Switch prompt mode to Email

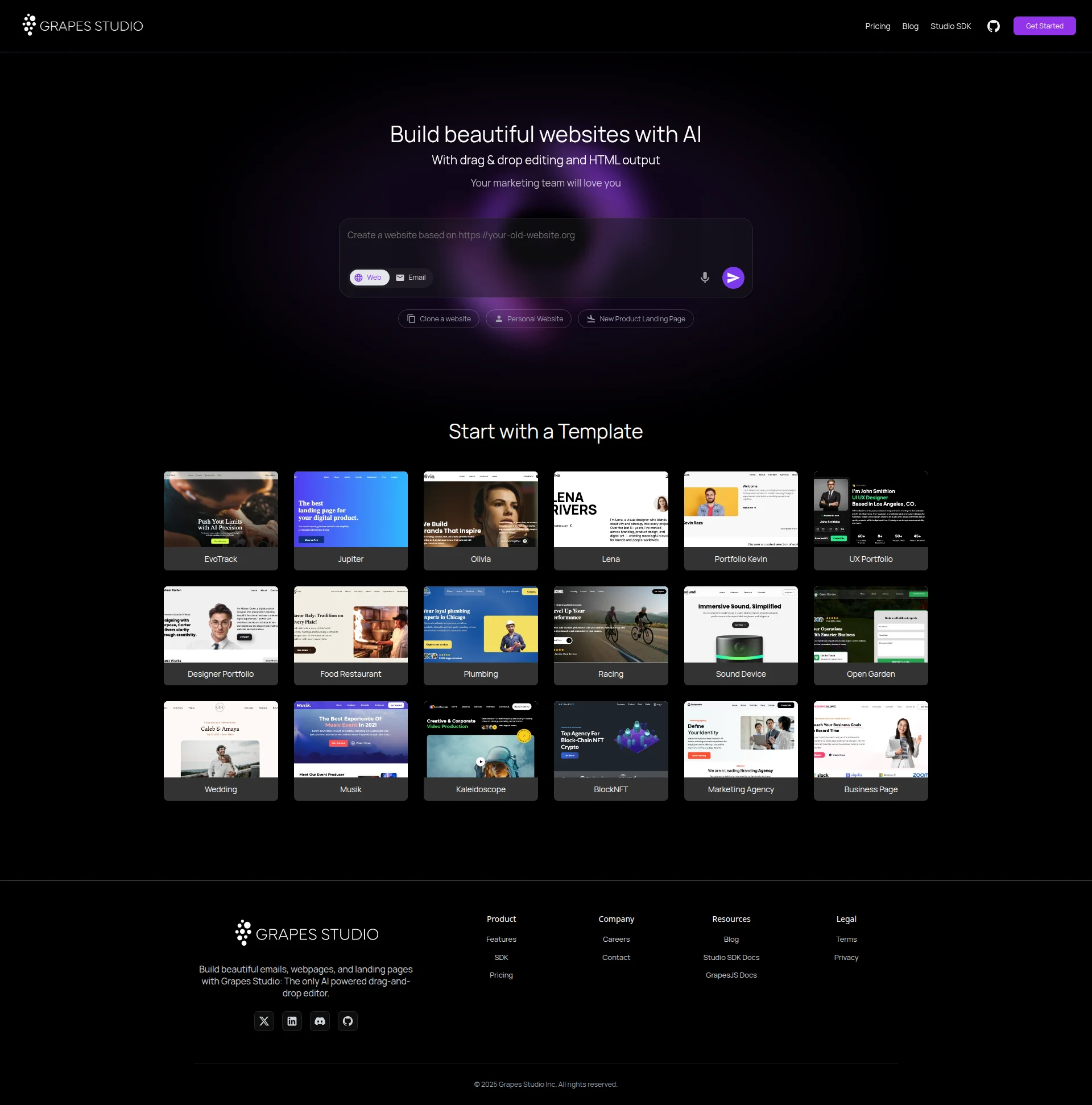pos(411,278)
